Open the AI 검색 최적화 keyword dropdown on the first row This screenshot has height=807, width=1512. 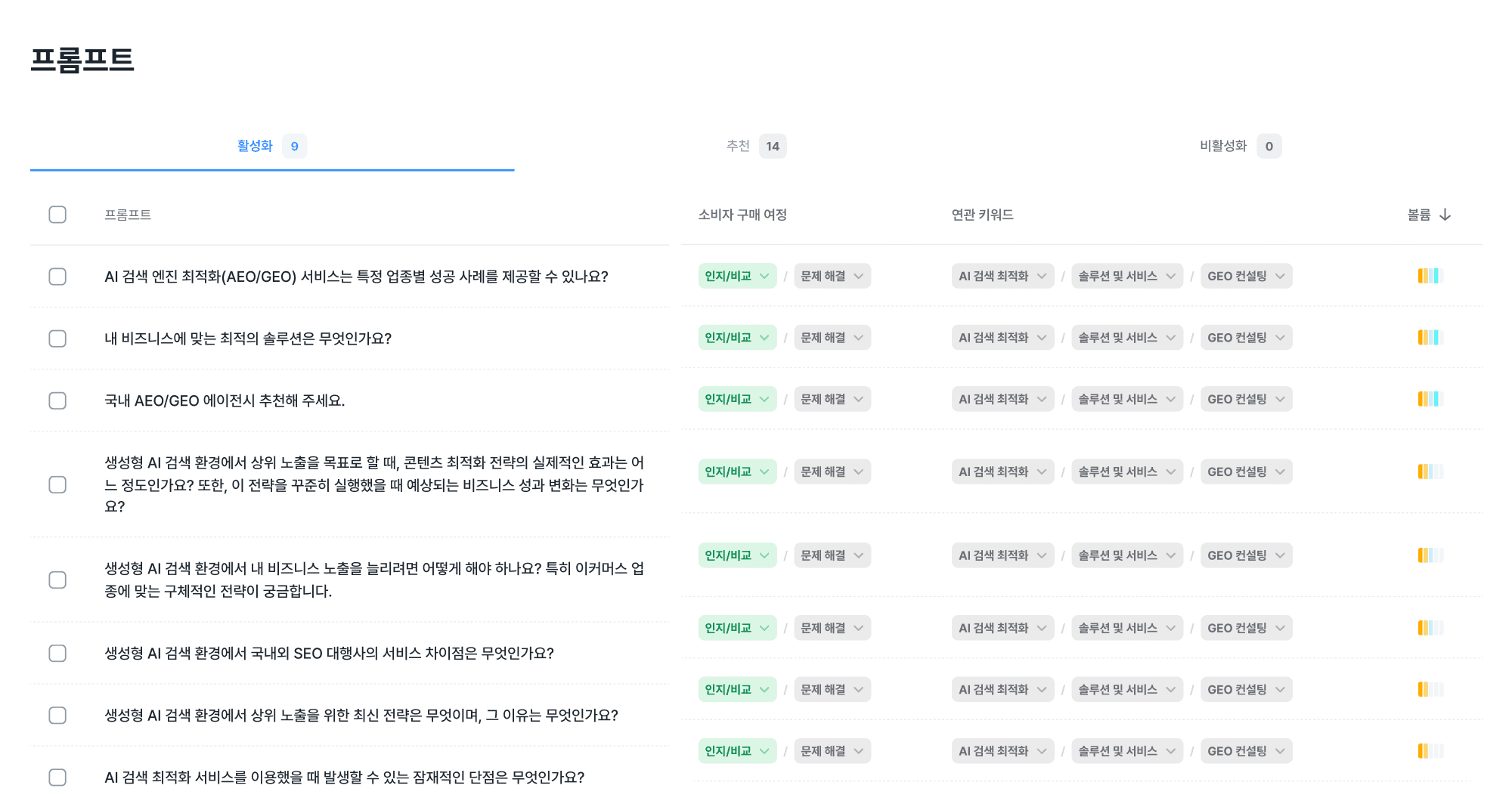tap(1002, 276)
